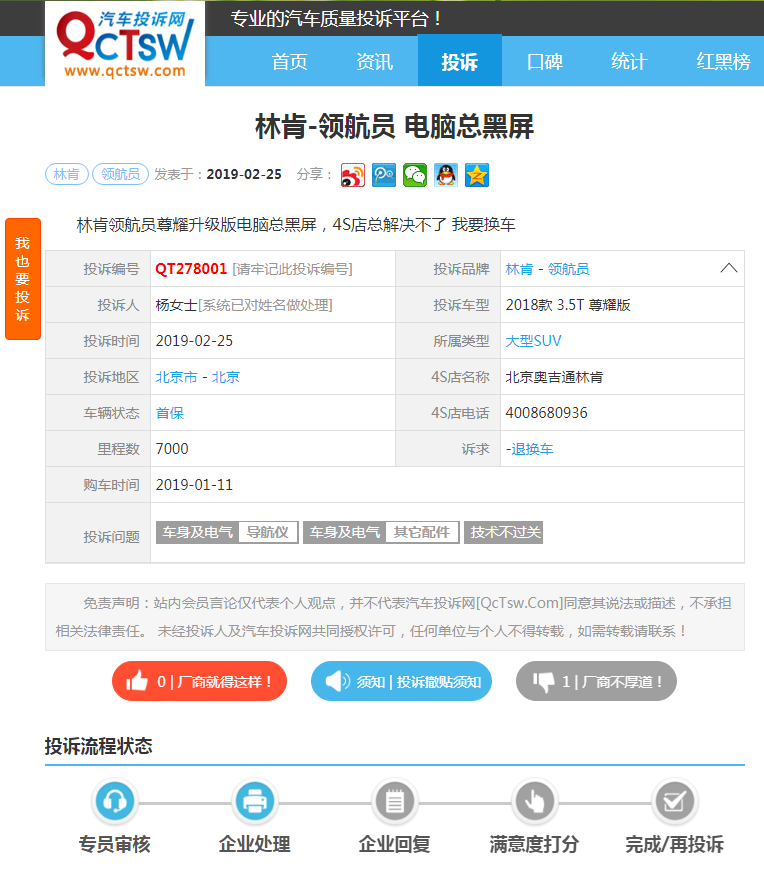This screenshot has width=764, height=876.
Task: Click the mileage value 7000
Action: (x=172, y=449)
